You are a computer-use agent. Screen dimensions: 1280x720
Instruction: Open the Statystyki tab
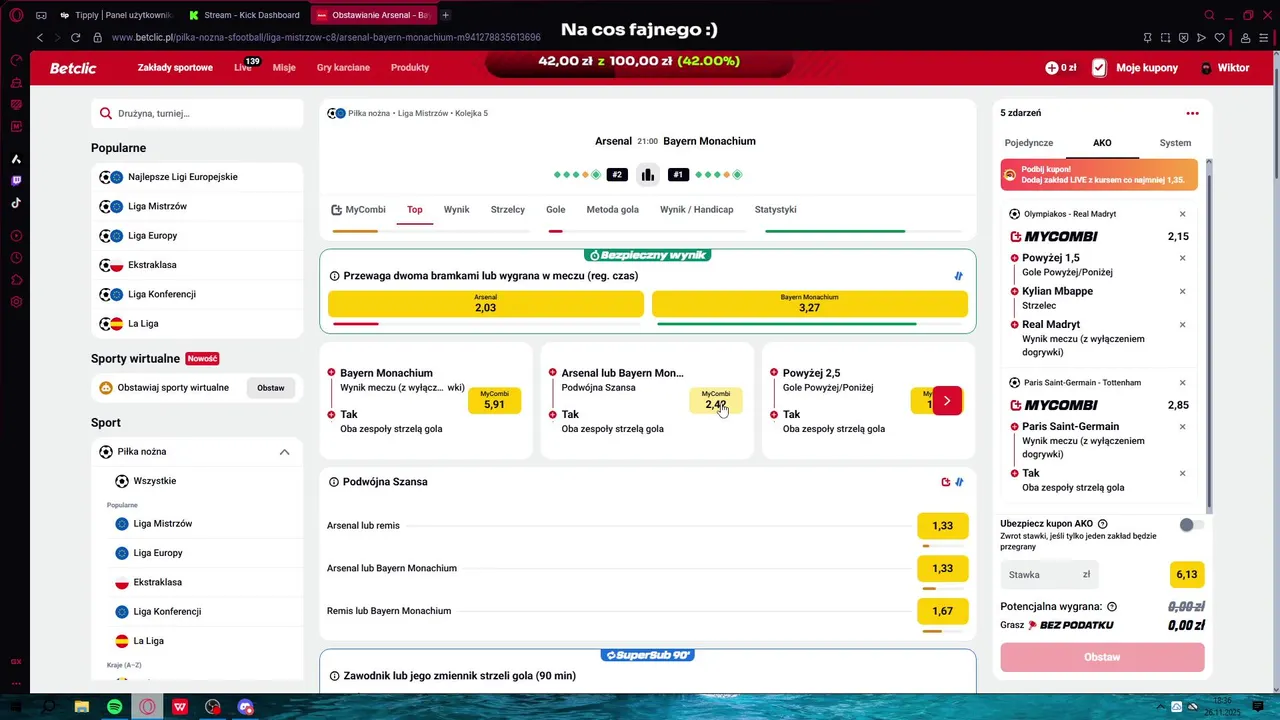776,210
